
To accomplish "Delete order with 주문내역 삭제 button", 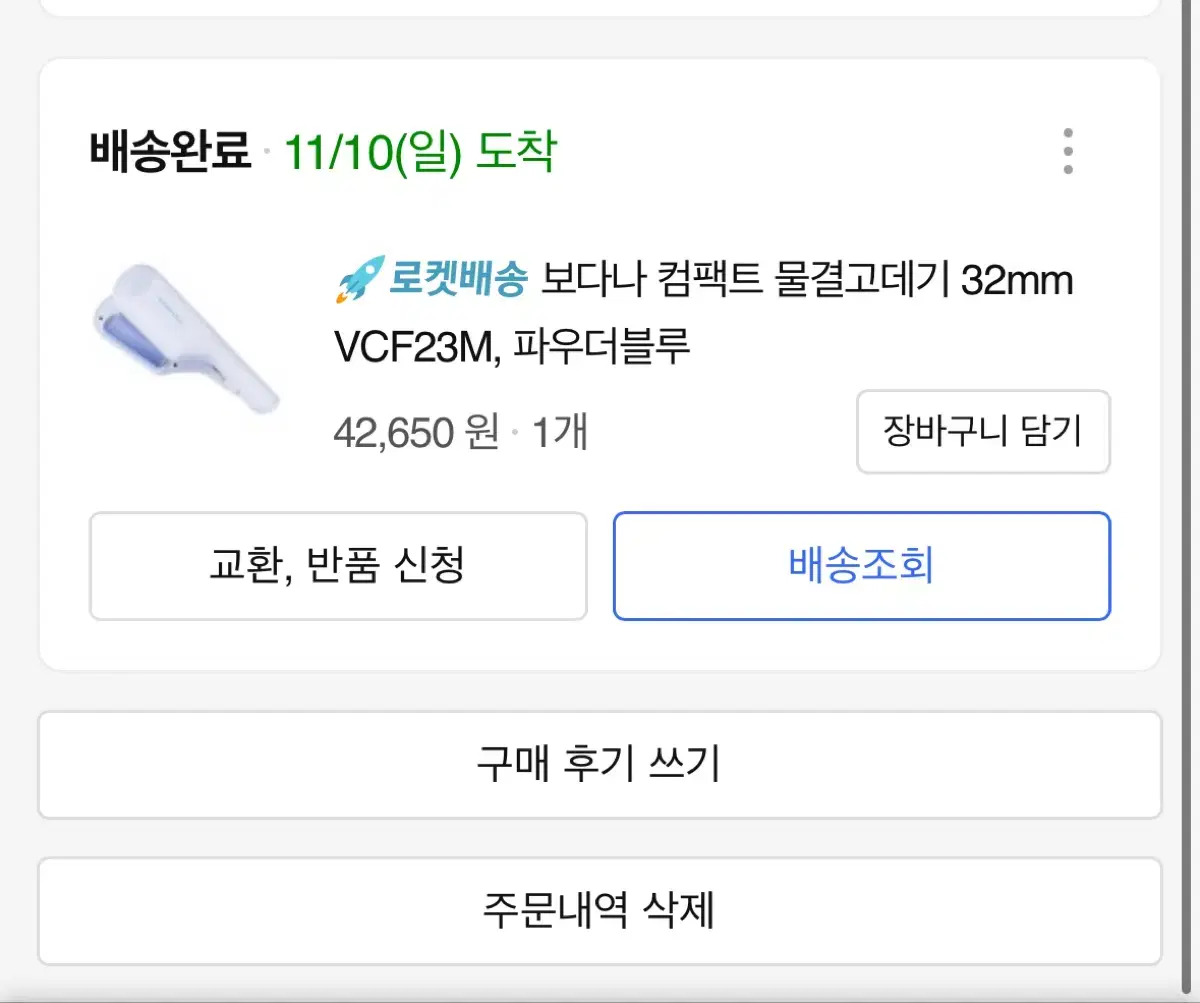I will point(600,911).
